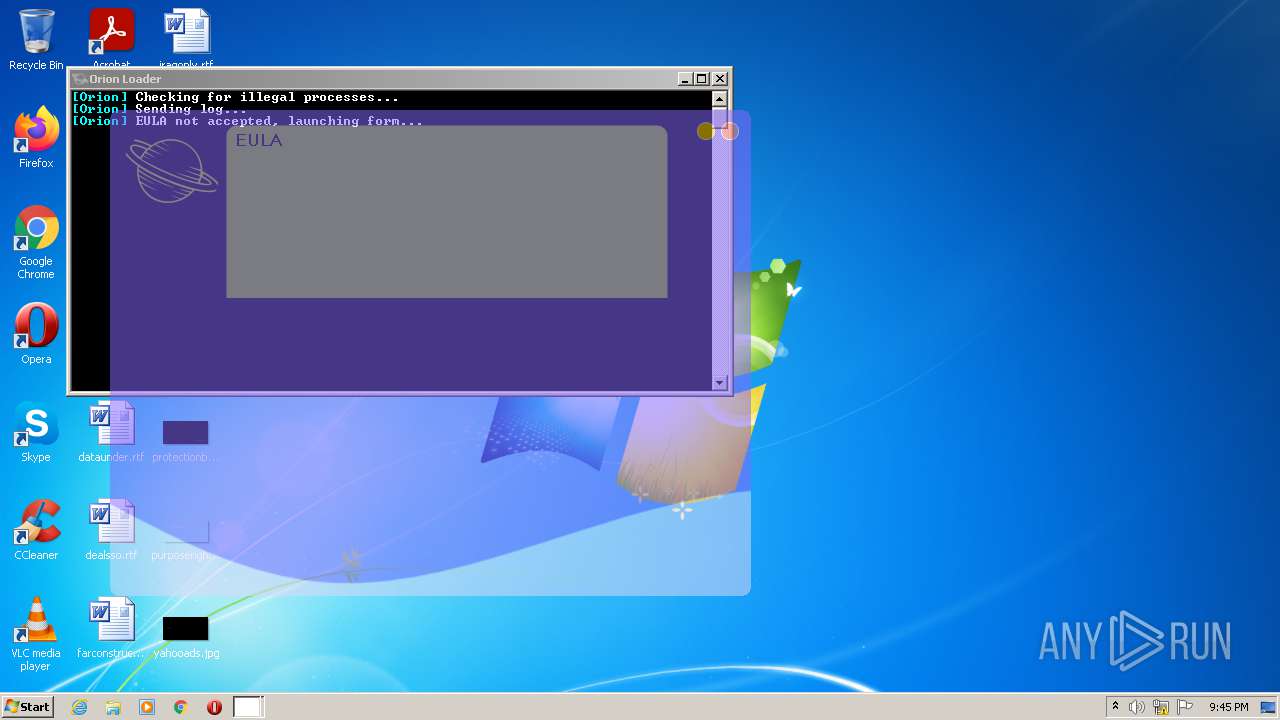Click the red close dot on the EULA form
This screenshot has width=1280, height=720.
pos(730,131)
